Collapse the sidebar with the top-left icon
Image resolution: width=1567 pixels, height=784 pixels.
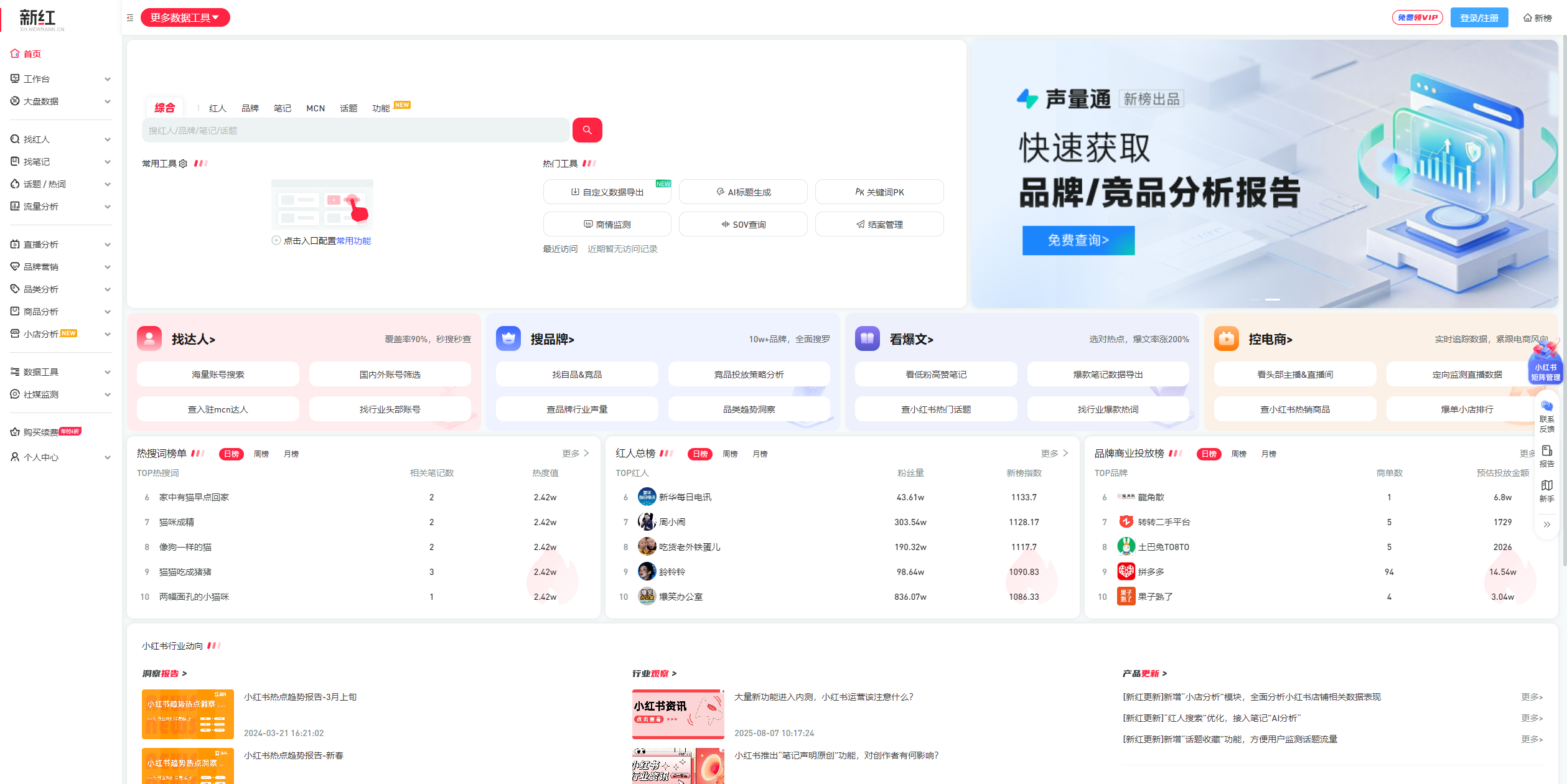coord(130,17)
